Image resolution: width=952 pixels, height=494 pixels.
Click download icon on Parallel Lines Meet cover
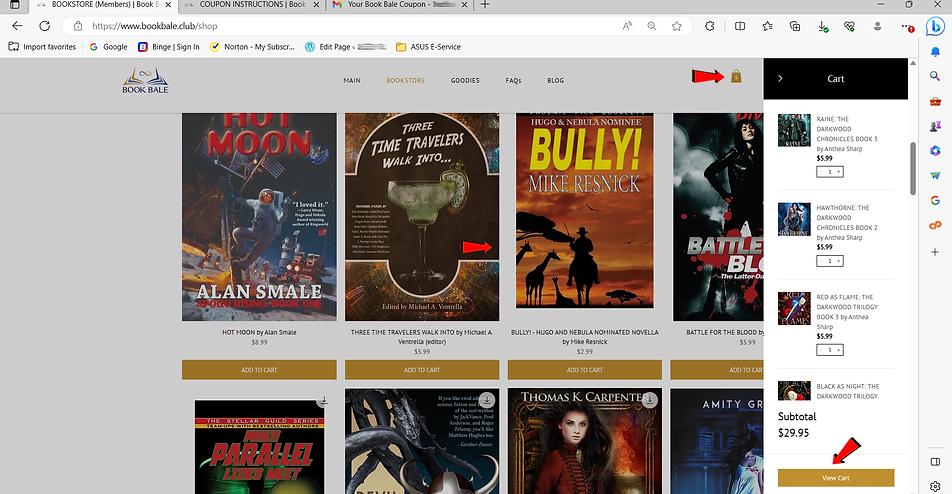[324, 401]
